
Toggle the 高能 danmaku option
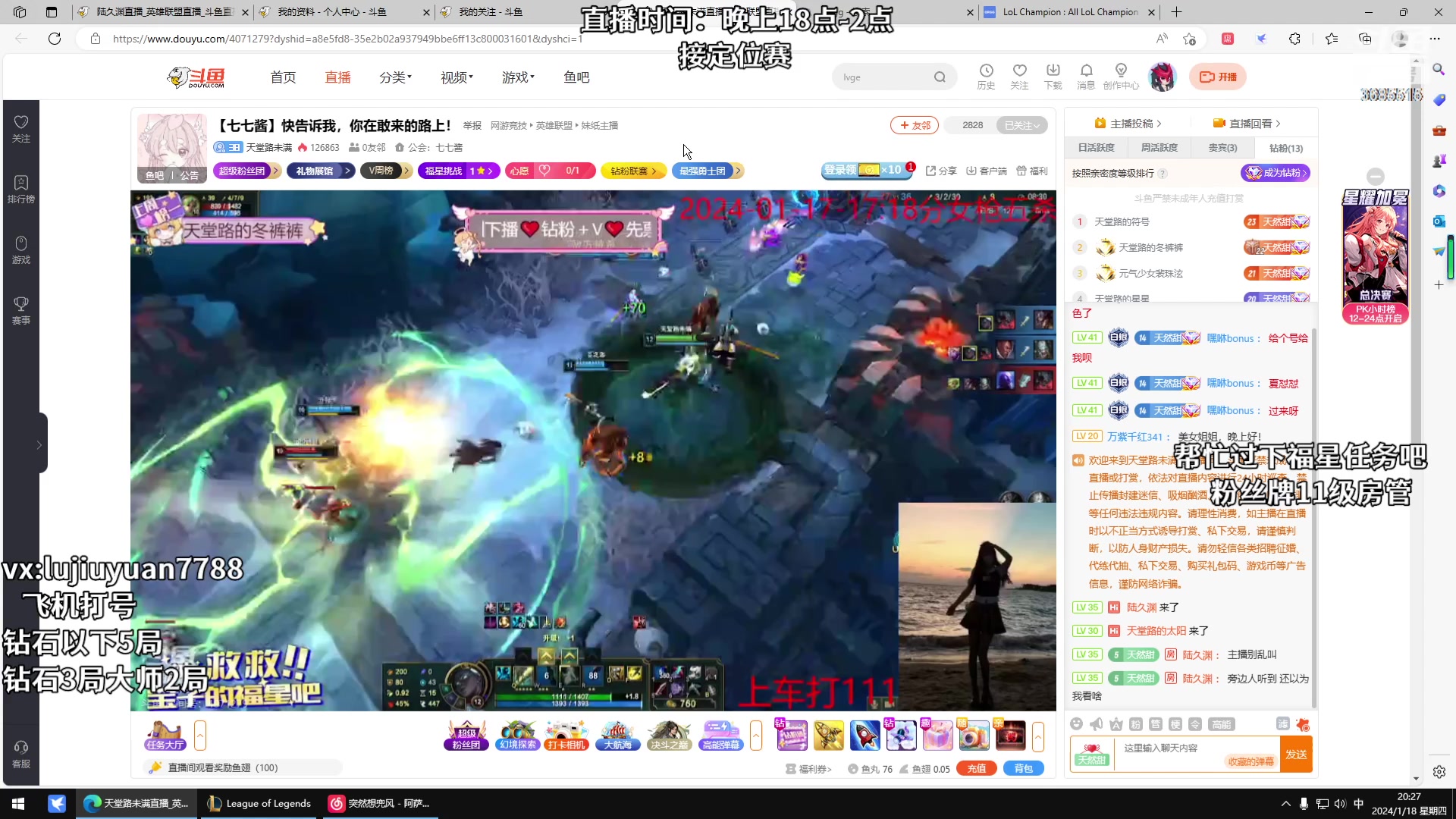[1221, 724]
